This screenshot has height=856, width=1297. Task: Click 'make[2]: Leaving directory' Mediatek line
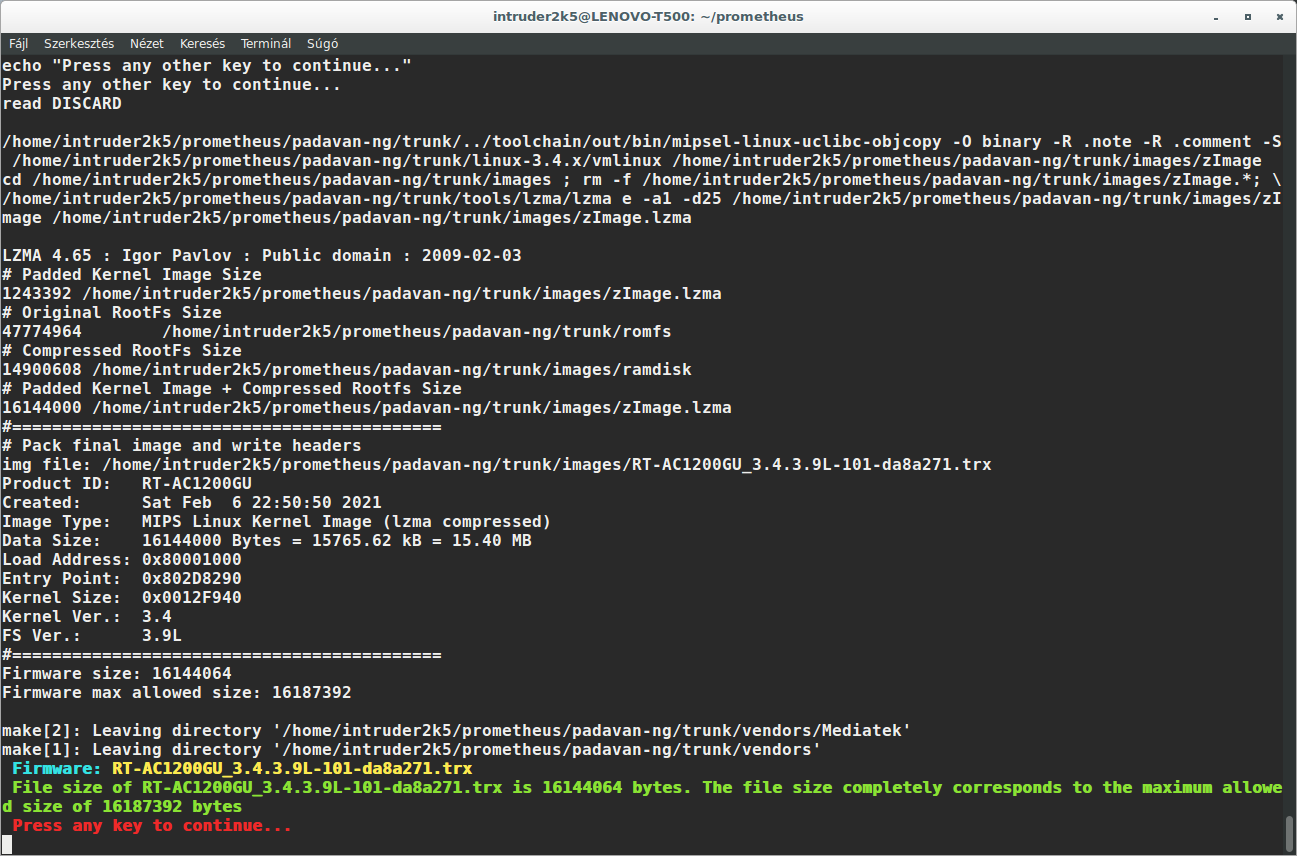[457, 731]
